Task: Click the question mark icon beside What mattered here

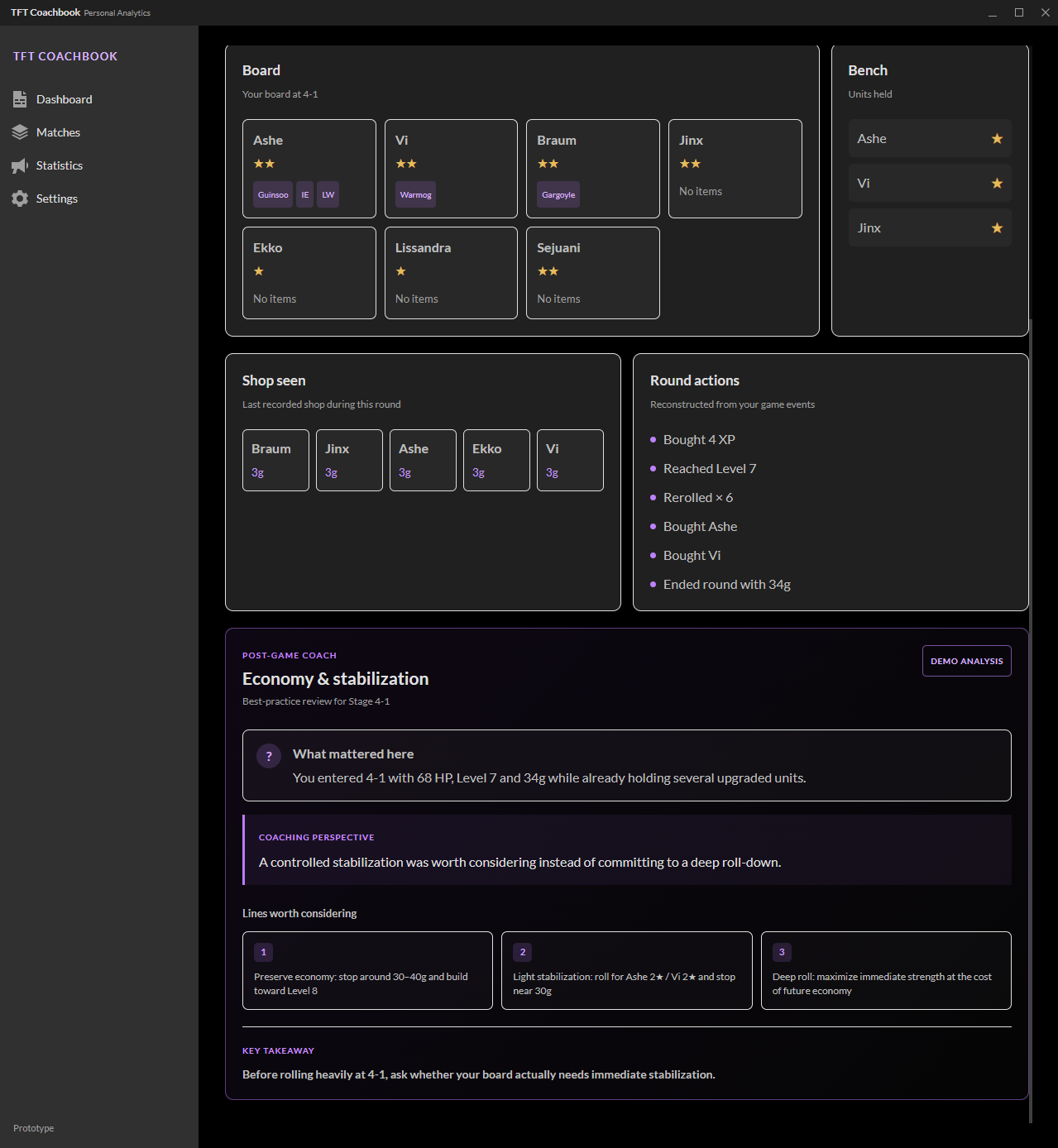Action: coord(269,756)
